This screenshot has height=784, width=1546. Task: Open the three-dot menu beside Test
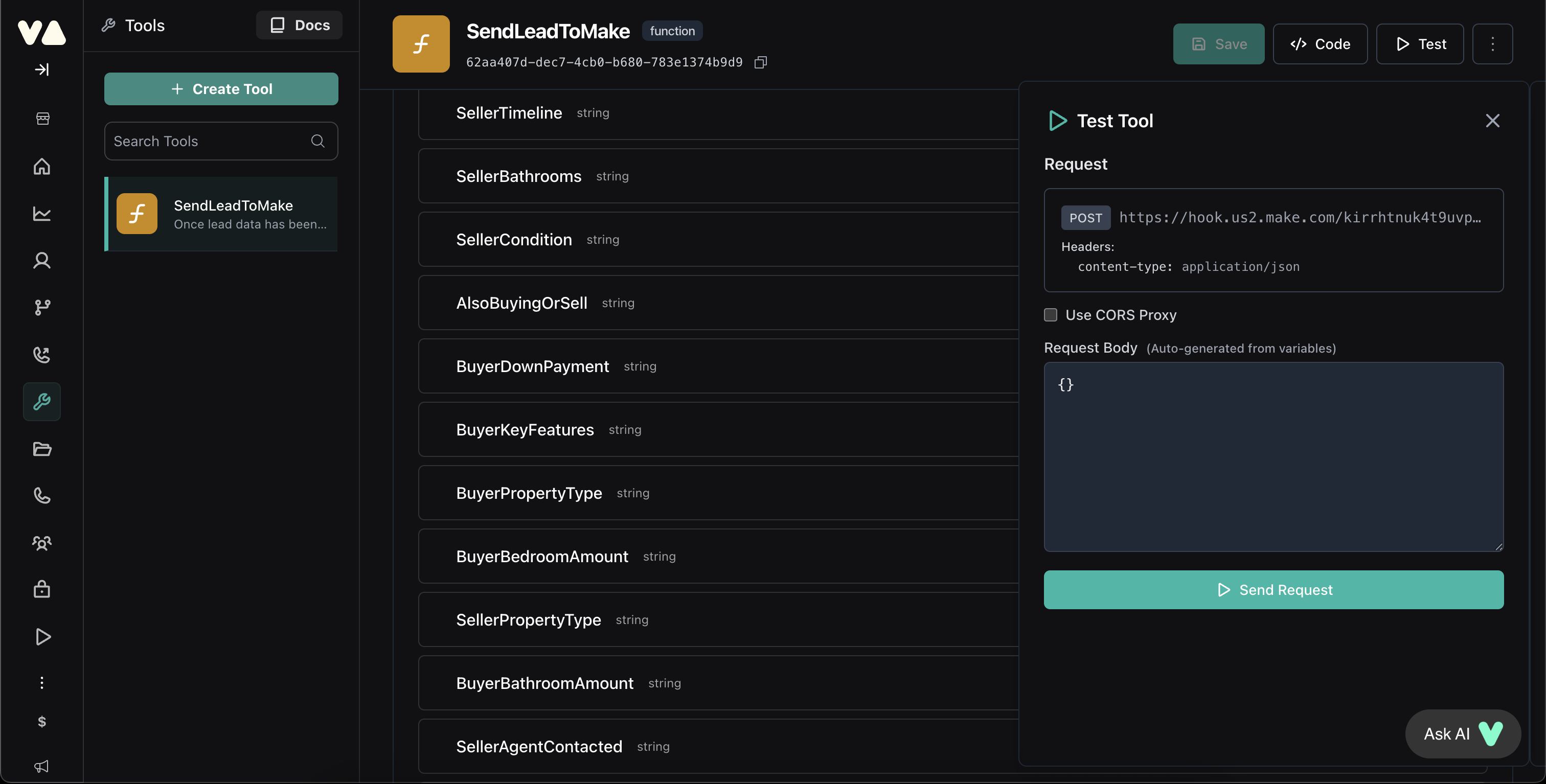tap(1492, 44)
